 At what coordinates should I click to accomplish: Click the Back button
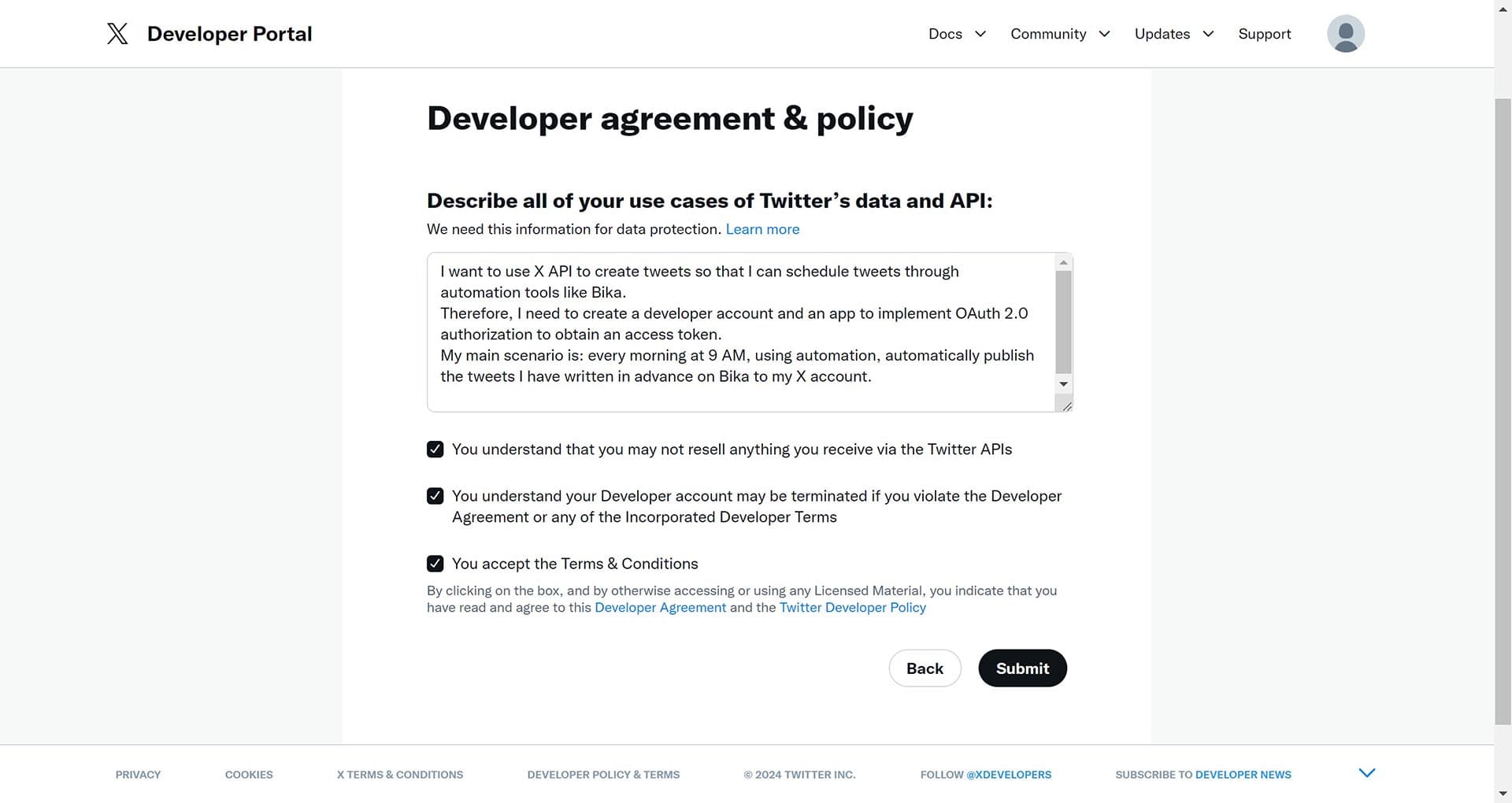tap(925, 668)
